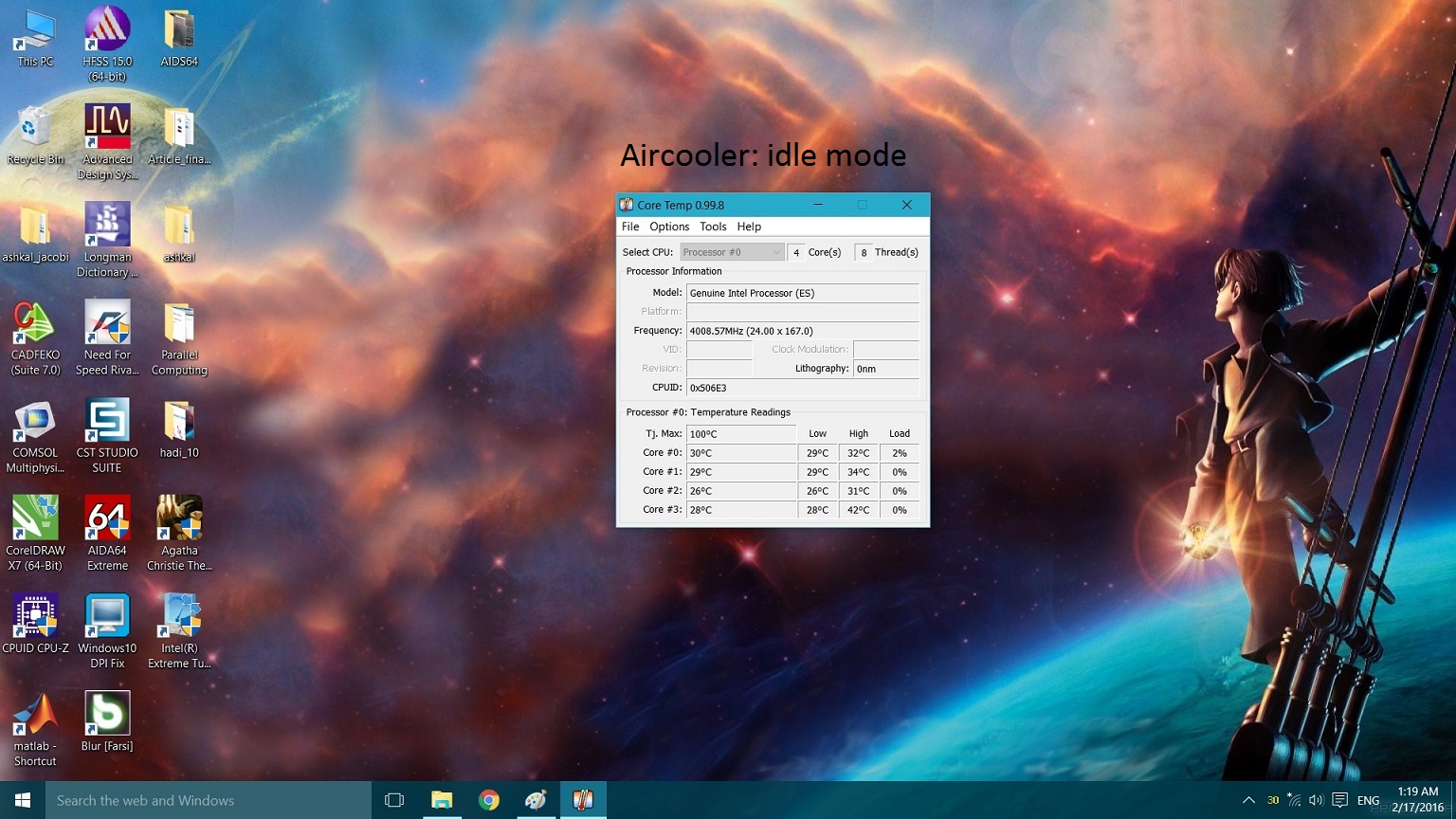Open Paint app from taskbar
This screenshot has height=819, width=1456.
[536, 800]
